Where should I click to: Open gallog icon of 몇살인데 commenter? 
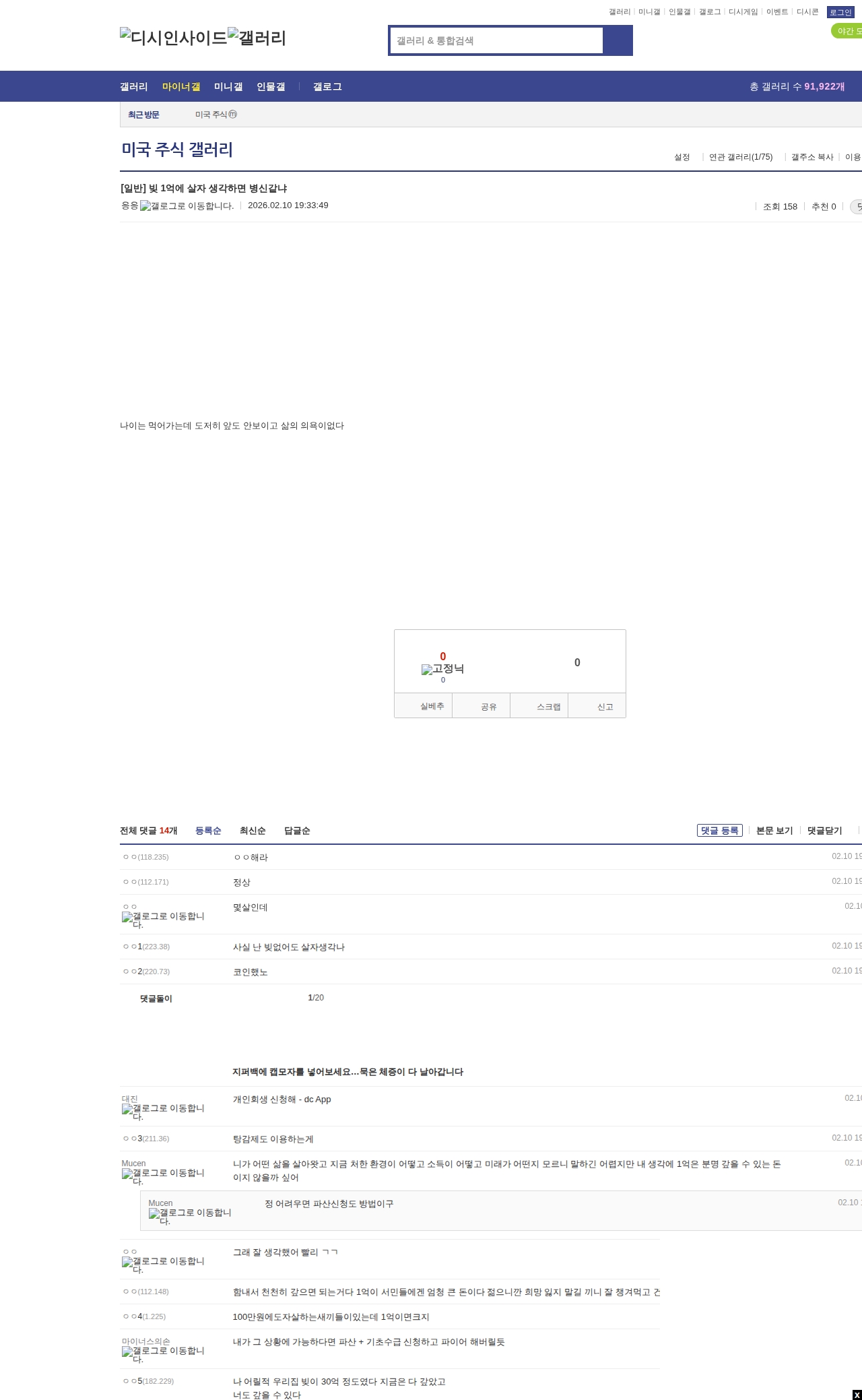163,920
